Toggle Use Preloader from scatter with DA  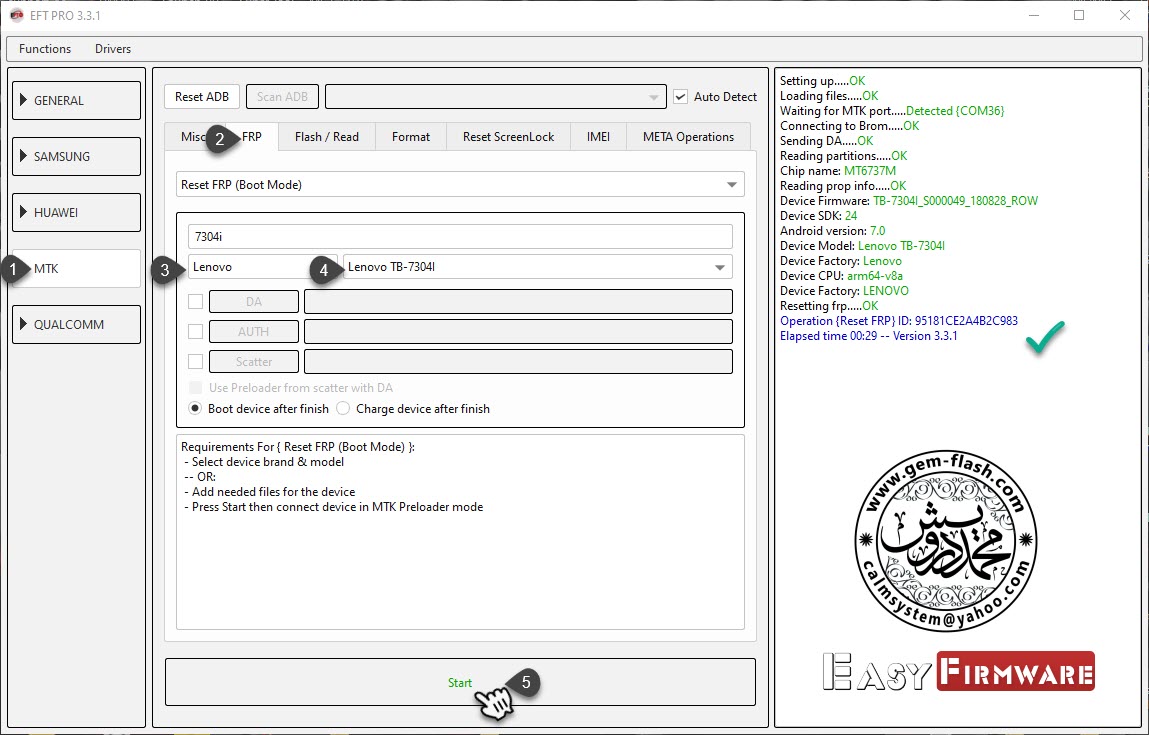196,388
